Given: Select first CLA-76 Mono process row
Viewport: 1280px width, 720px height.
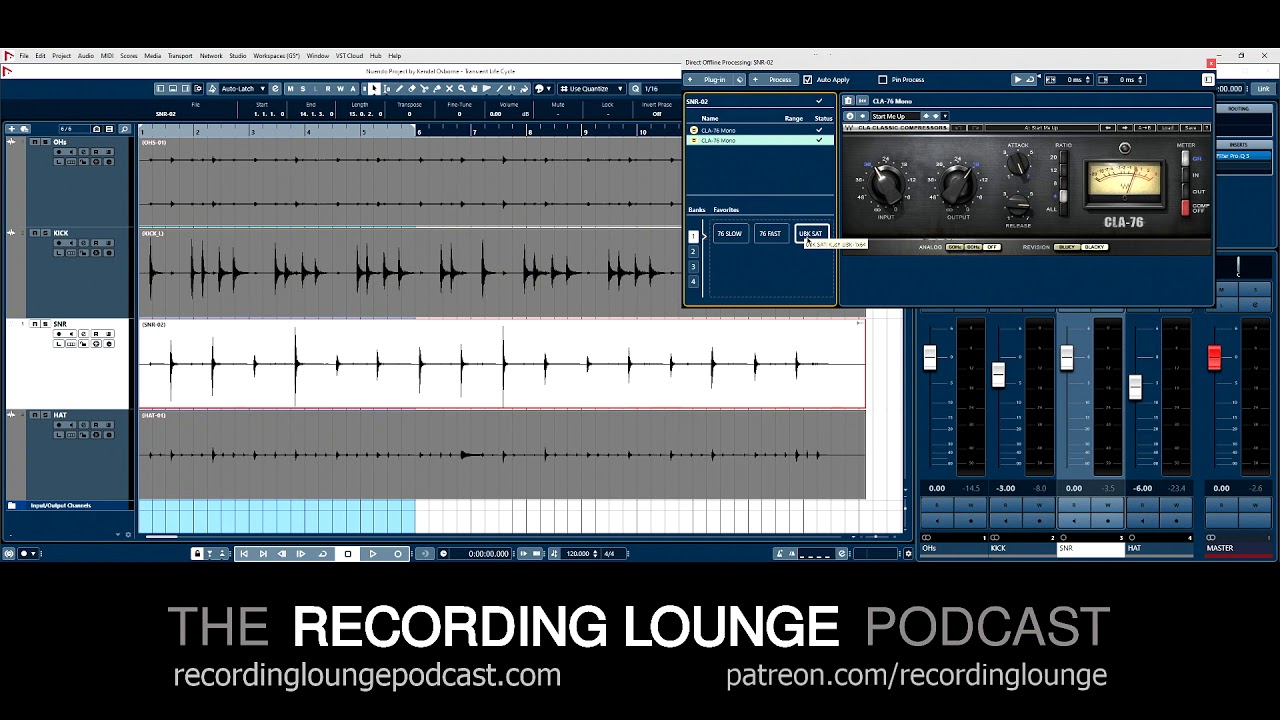Looking at the screenshot, I should click(760, 130).
